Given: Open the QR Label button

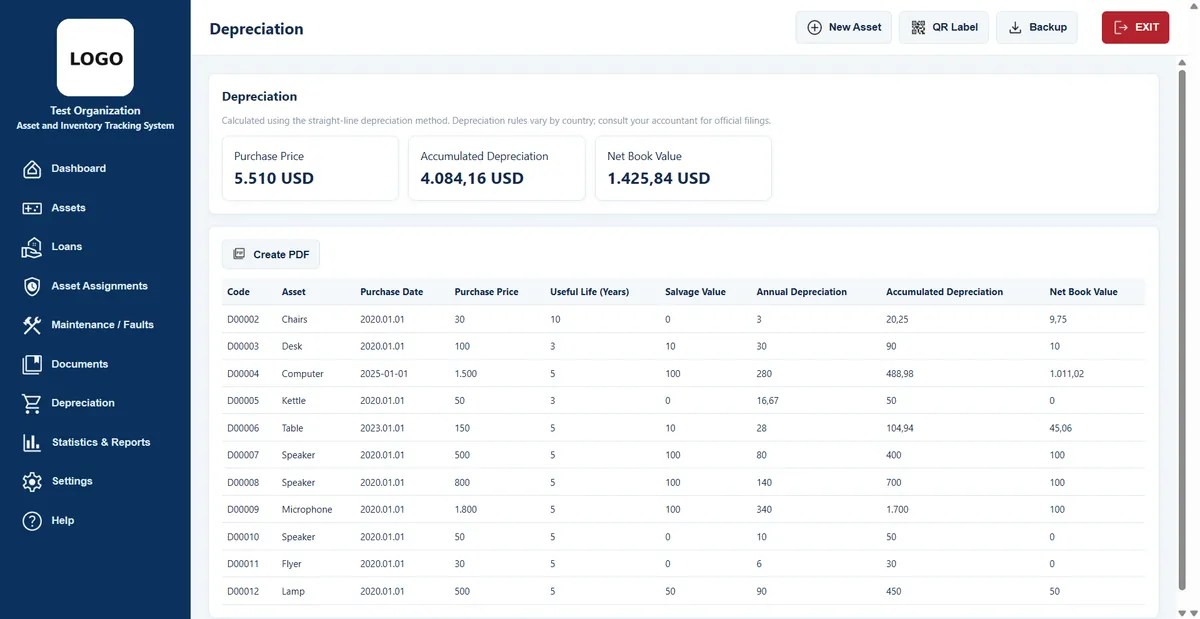Looking at the screenshot, I should (944, 27).
